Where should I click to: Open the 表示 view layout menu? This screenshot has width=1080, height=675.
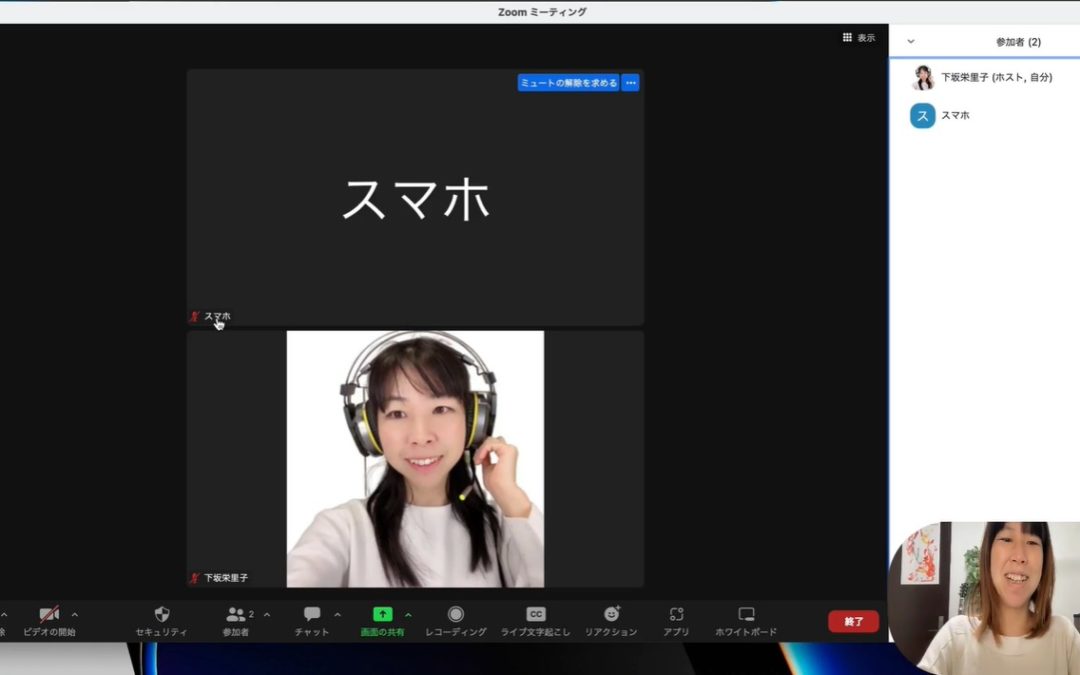[858, 38]
